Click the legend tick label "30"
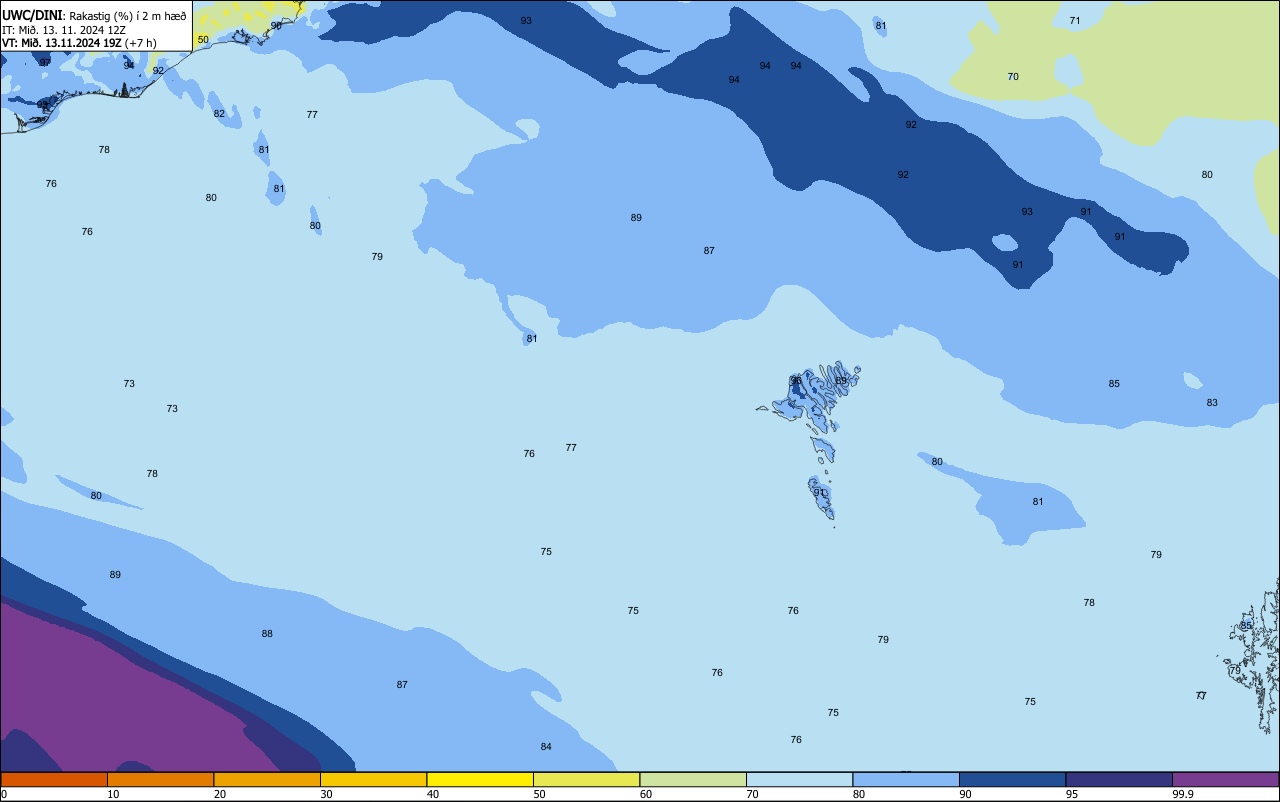 326,794
